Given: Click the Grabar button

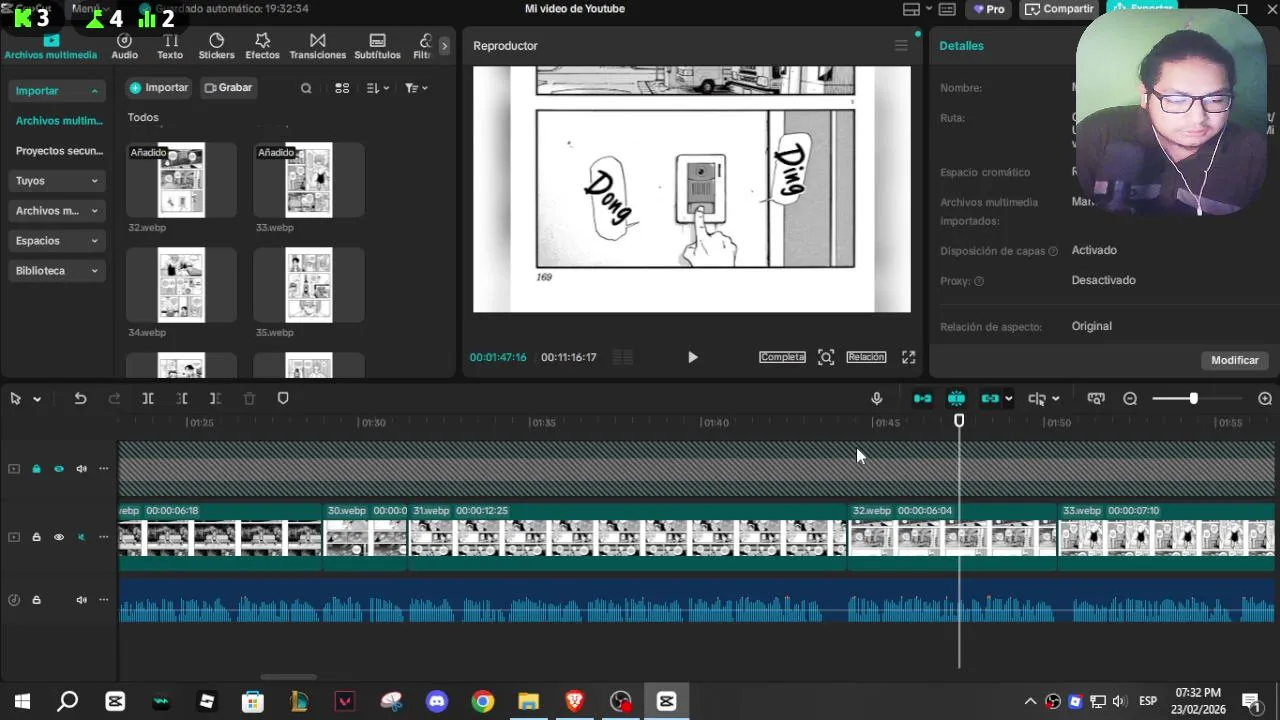Looking at the screenshot, I should tap(228, 88).
